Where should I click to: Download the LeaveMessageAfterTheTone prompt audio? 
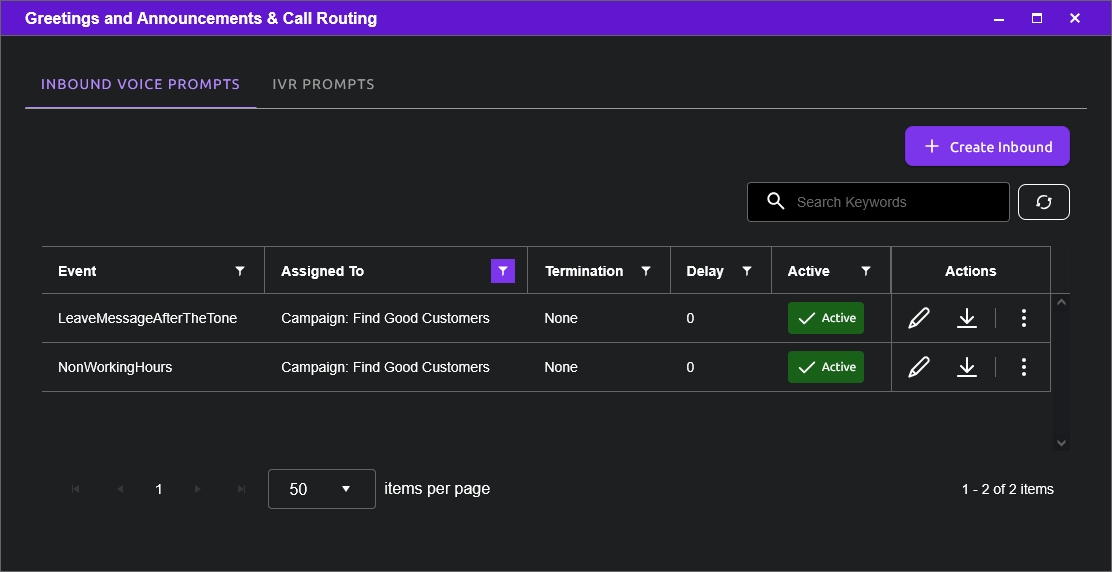click(x=967, y=318)
